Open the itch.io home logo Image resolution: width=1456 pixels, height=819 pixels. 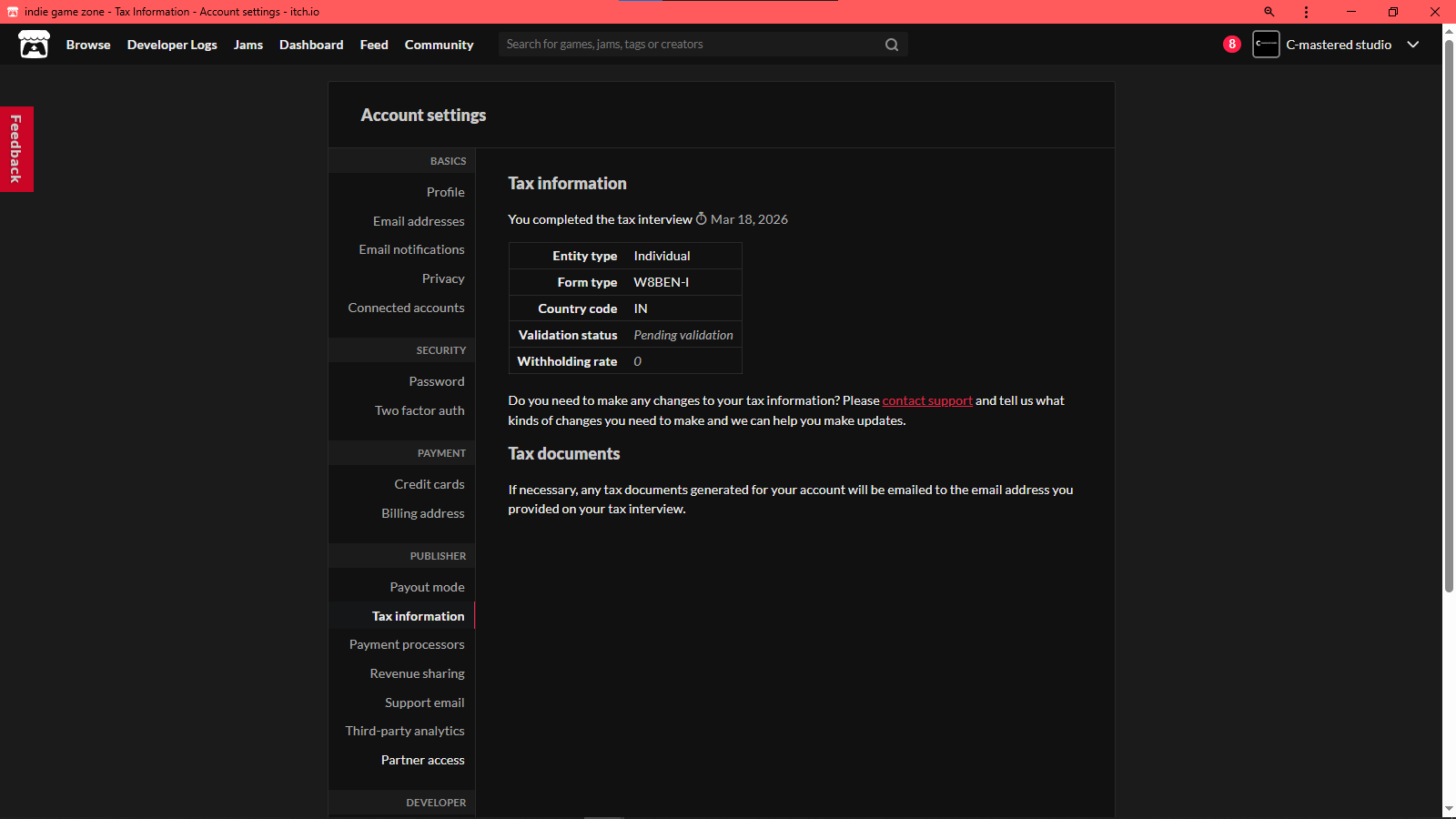point(35,44)
